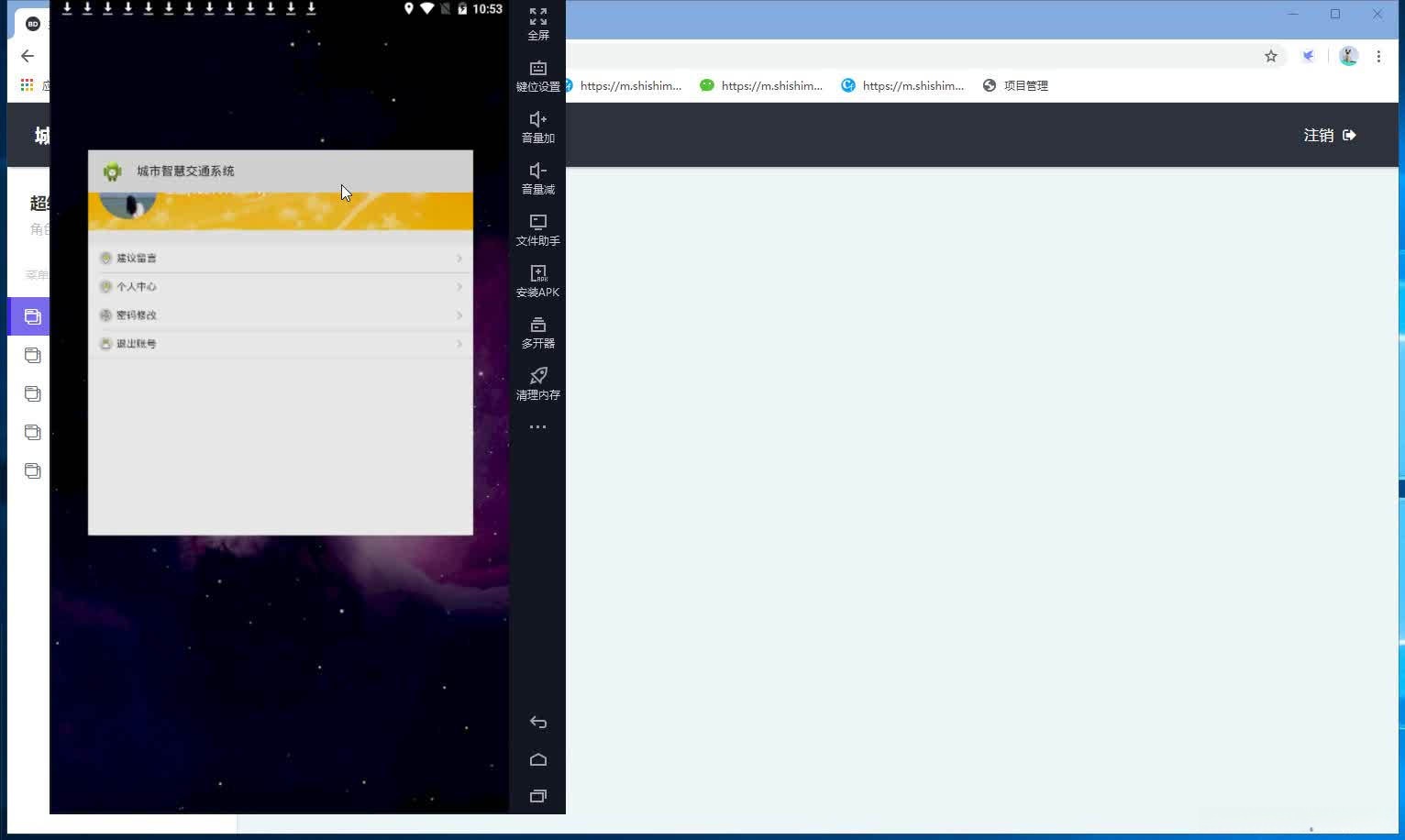Open the green-icon m.shishim bookmark
The width and height of the screenshot is (1405, 840).
point(761,85)
